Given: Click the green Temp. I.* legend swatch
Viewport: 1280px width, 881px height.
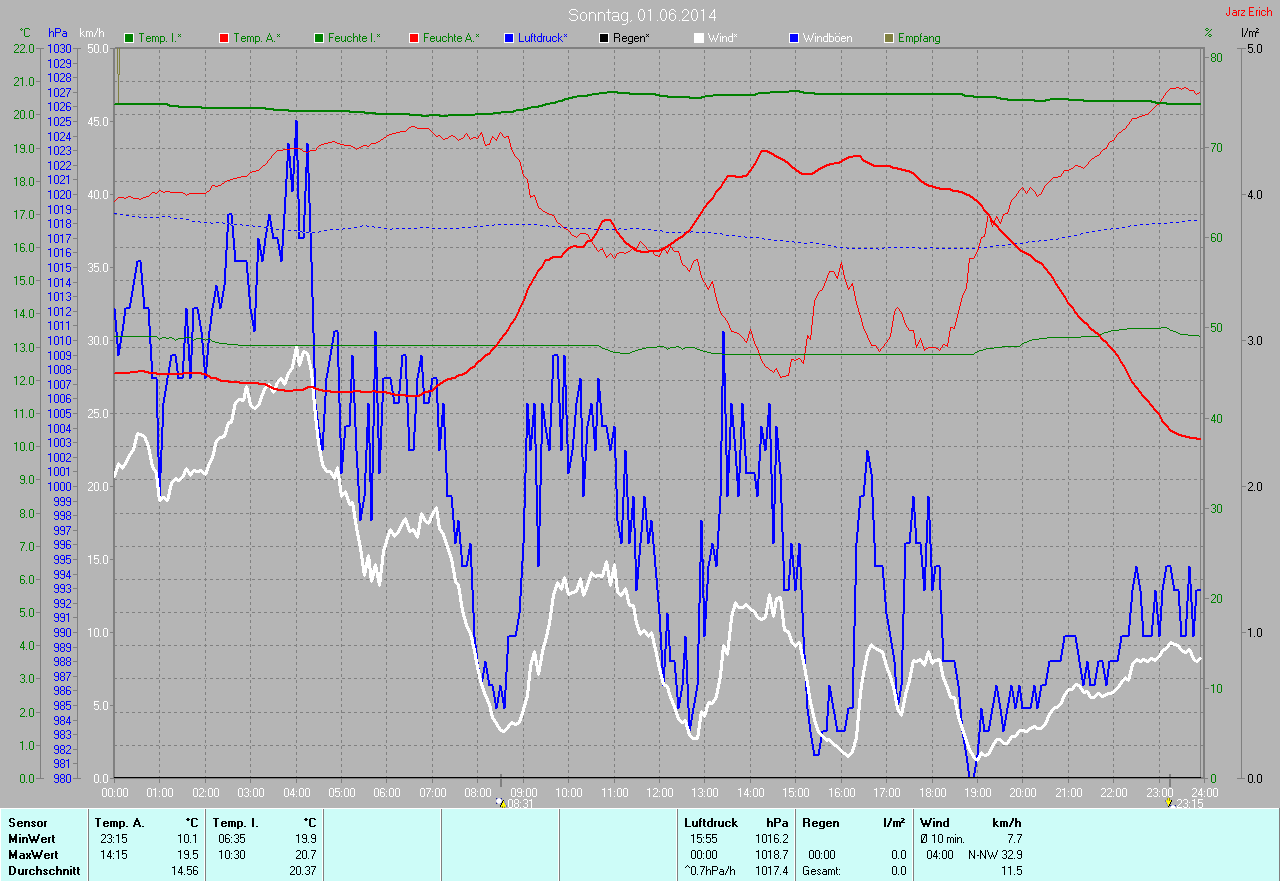Looking at the screenshot, I should click(x=129, y=38).
